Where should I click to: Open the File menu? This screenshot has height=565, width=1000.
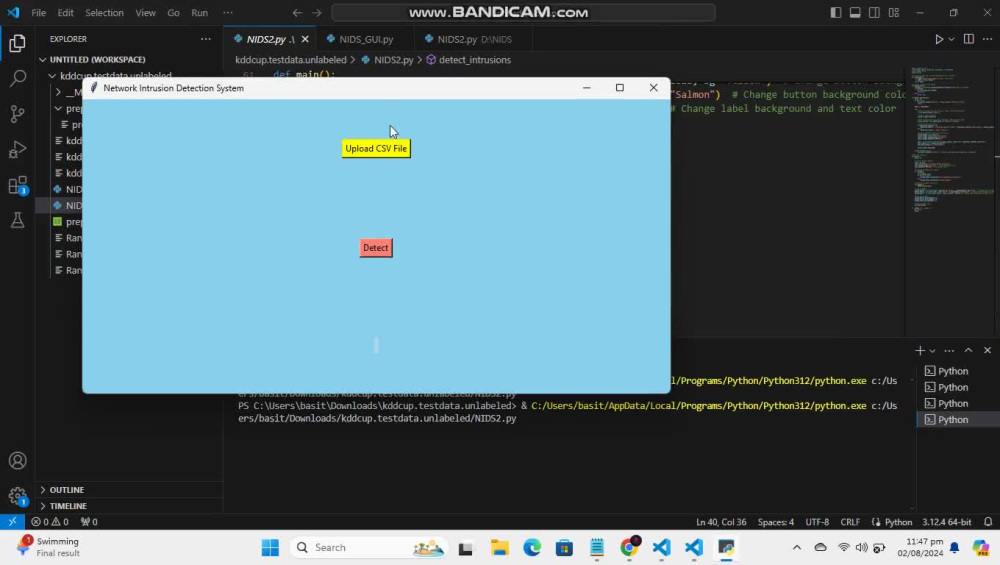(38, 12)
